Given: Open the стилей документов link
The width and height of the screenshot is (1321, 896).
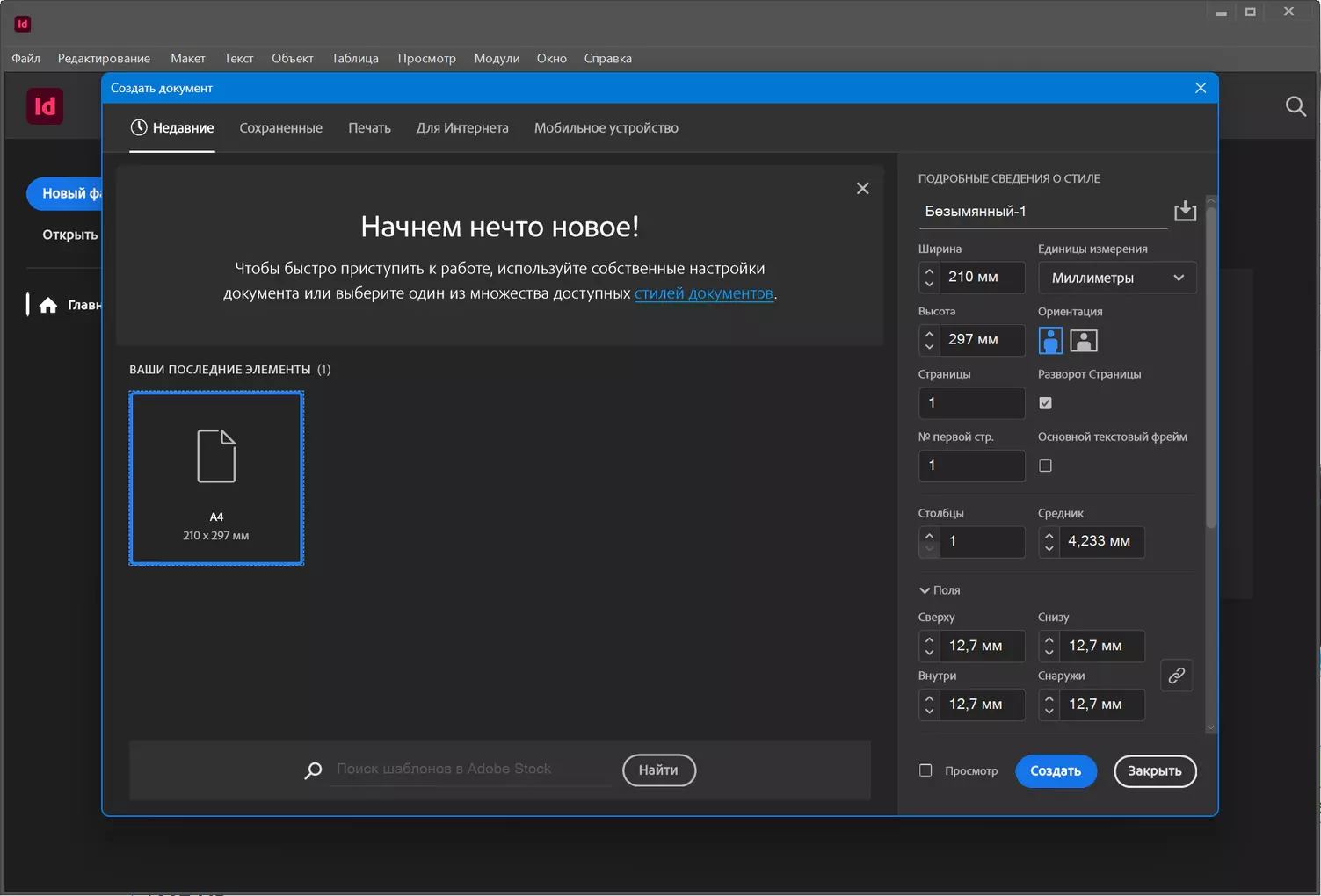Looking at the screenshot, I should pyautogui.click(x=704, y=293).
